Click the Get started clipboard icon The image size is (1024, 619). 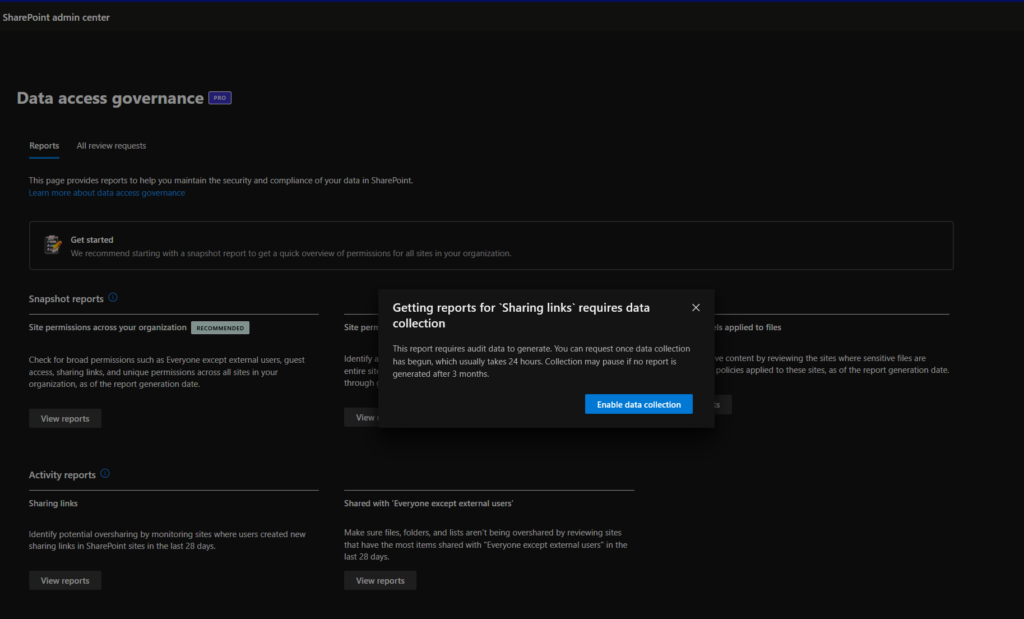click(52, 245)
